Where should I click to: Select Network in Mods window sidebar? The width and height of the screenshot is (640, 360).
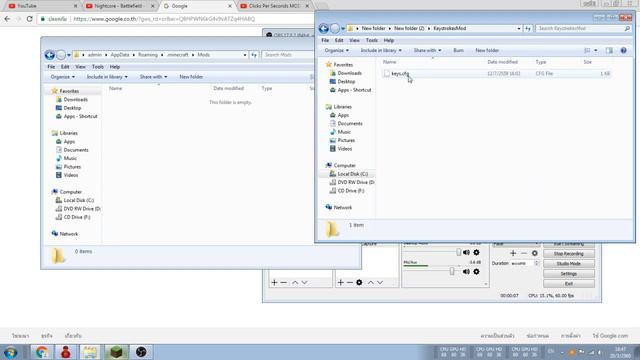click(x=69, y=234)
